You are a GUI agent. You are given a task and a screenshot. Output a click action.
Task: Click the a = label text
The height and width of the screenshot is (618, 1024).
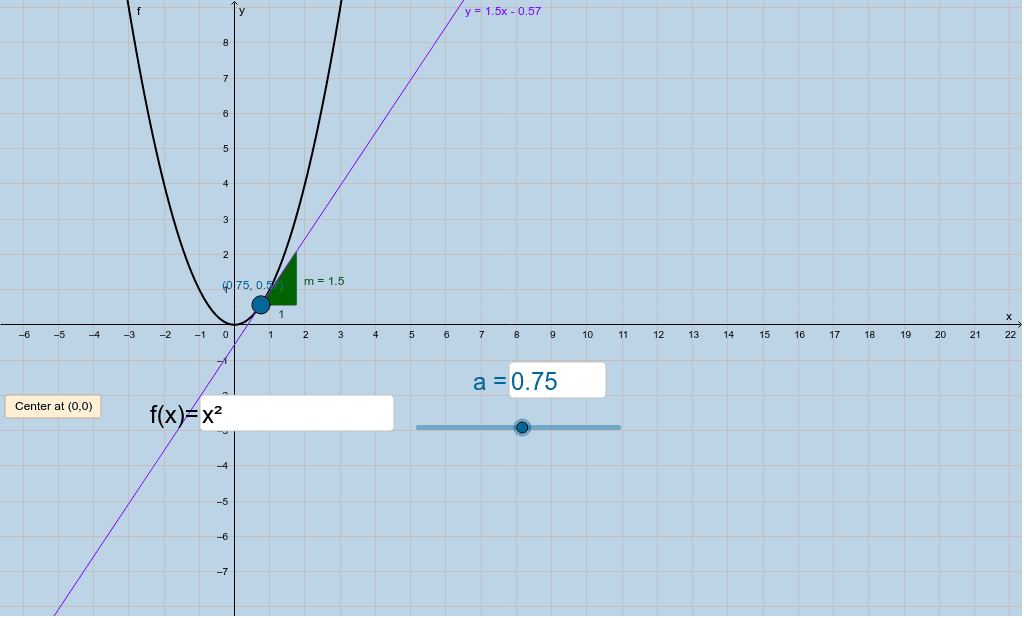pyautogui.click(x=490, y=382)
